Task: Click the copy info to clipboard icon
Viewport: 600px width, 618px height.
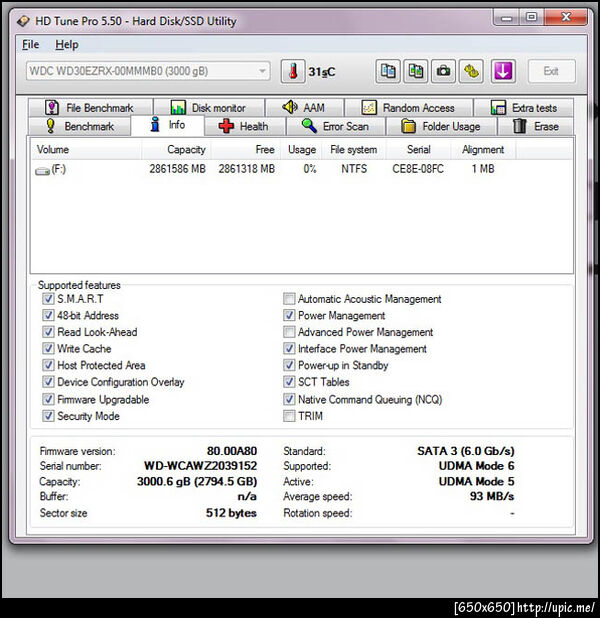Action: pyautogui.click(x=388, y=72)
